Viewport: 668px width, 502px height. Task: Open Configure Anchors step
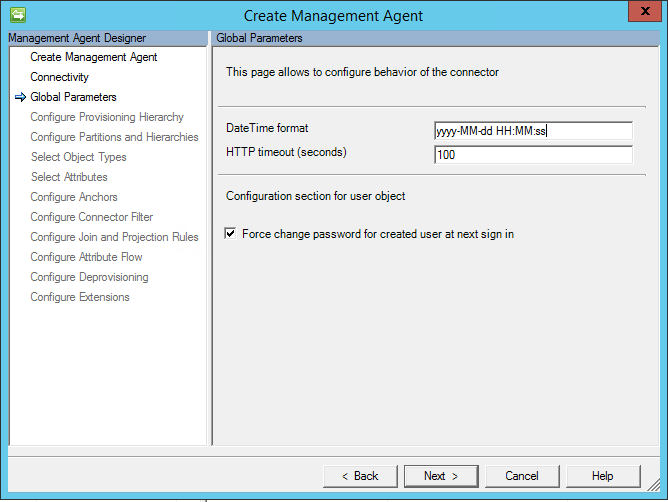click(73, 197)
